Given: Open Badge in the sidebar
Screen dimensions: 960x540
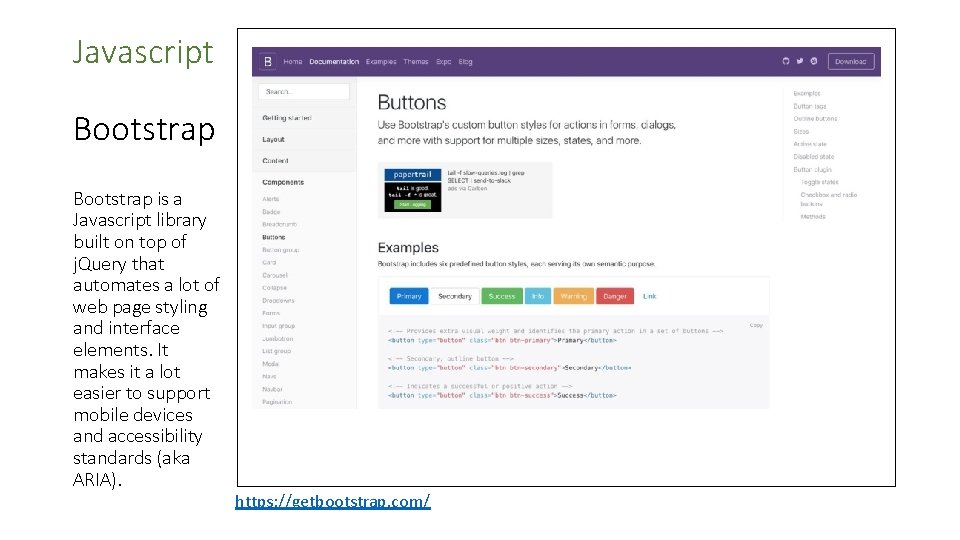Looking at the screenshot, I should click(x=271, y=212).
